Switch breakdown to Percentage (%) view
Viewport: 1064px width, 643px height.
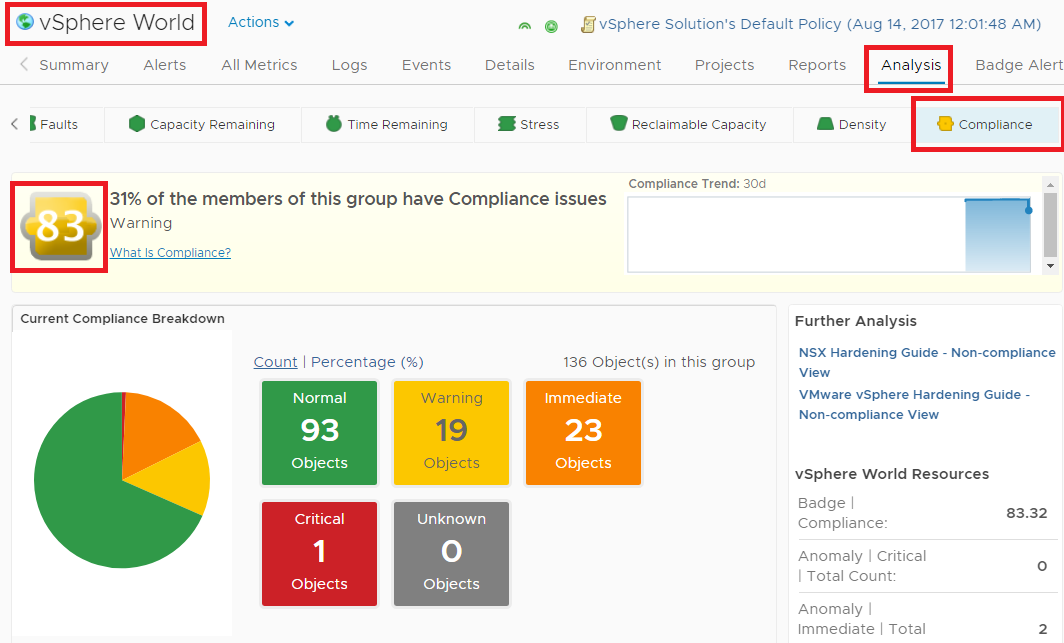[x=367, y=362]
